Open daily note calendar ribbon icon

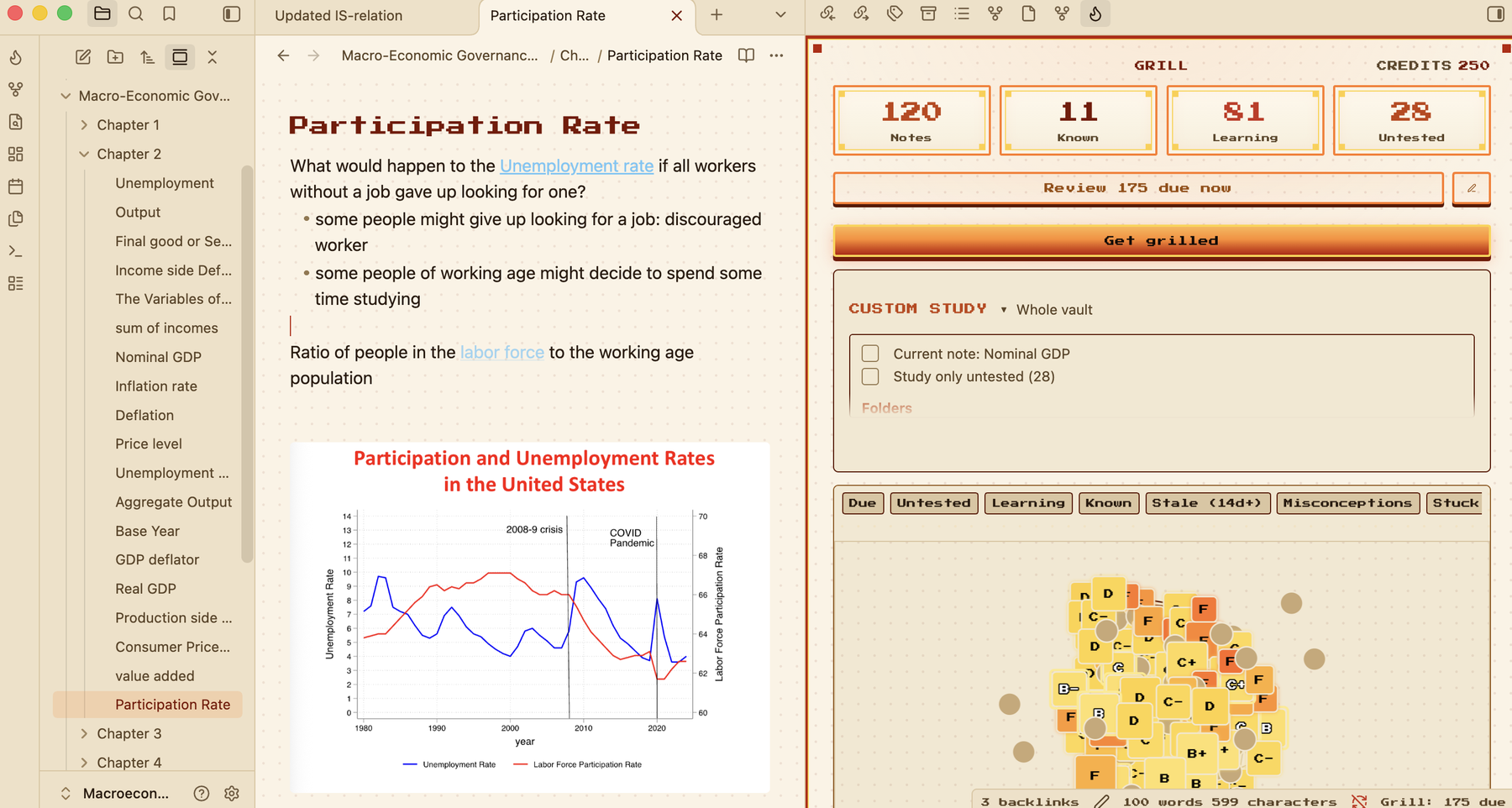(x=16, y=186)
